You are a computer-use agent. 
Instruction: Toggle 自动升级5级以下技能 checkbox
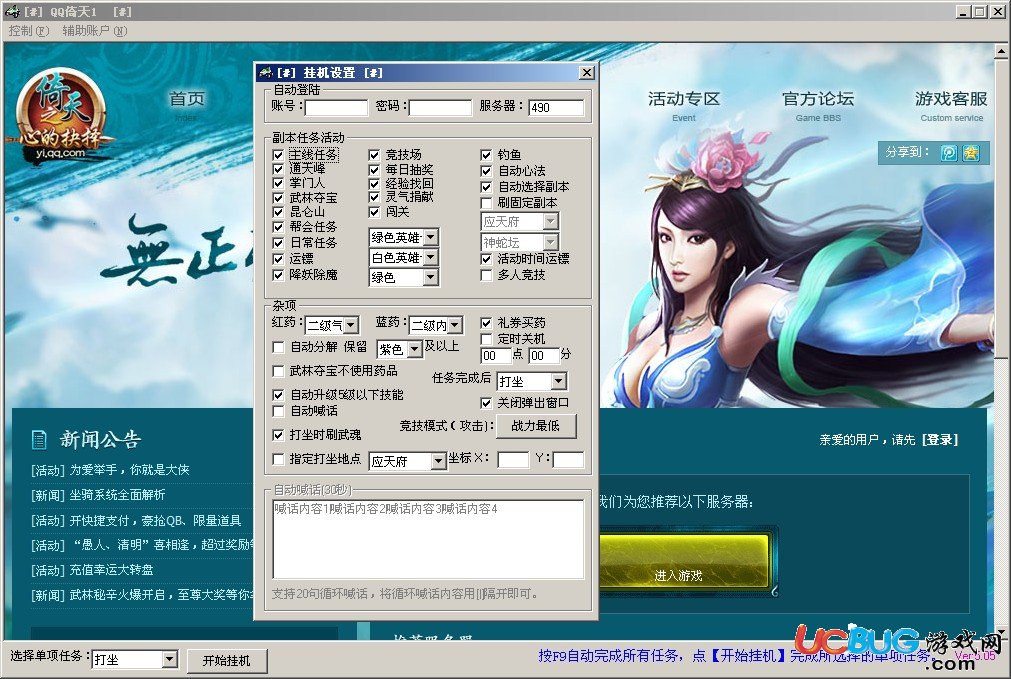[x=278, y=395]
